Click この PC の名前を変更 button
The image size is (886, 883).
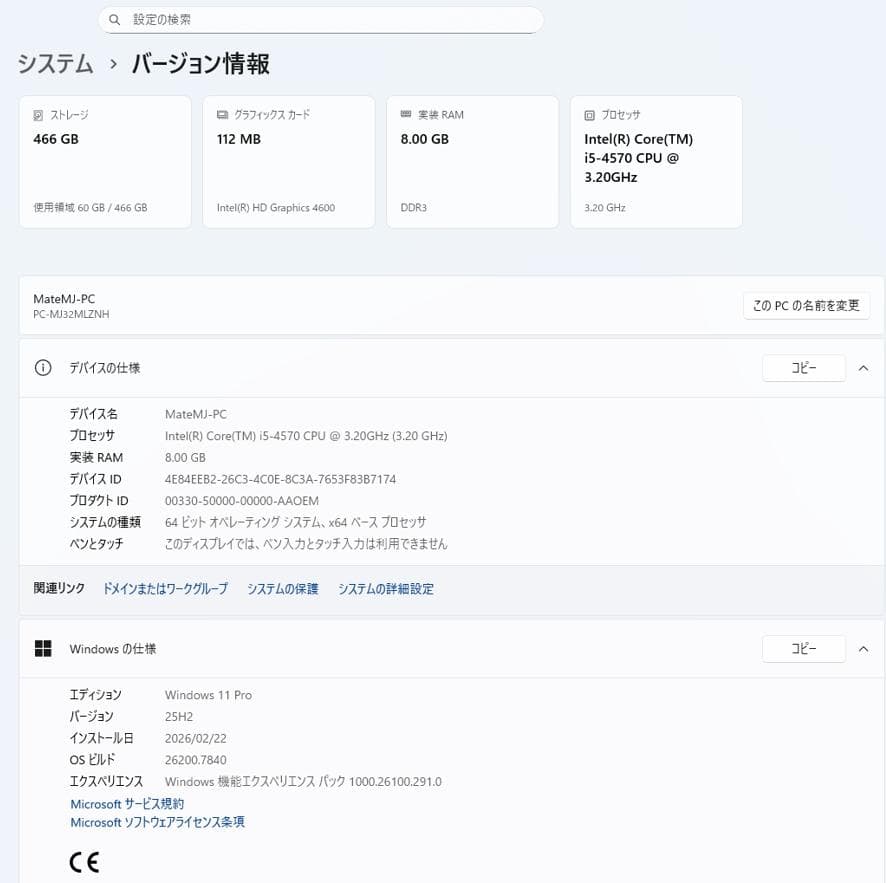pyautogui.click(x=806, y=306)
